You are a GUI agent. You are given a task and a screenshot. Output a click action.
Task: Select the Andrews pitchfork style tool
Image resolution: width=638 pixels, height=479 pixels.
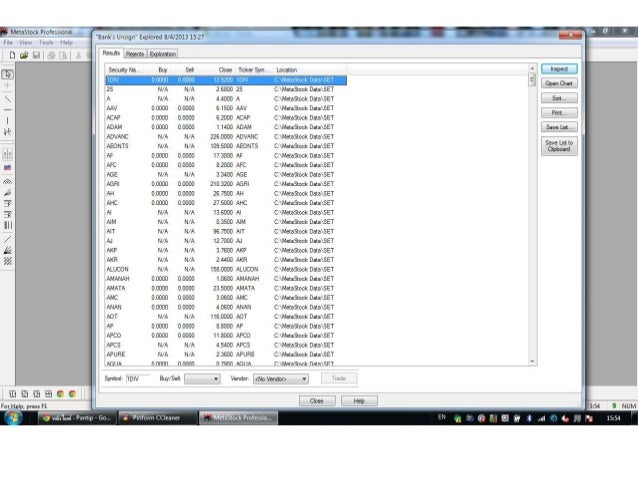[x=7, y=132]
